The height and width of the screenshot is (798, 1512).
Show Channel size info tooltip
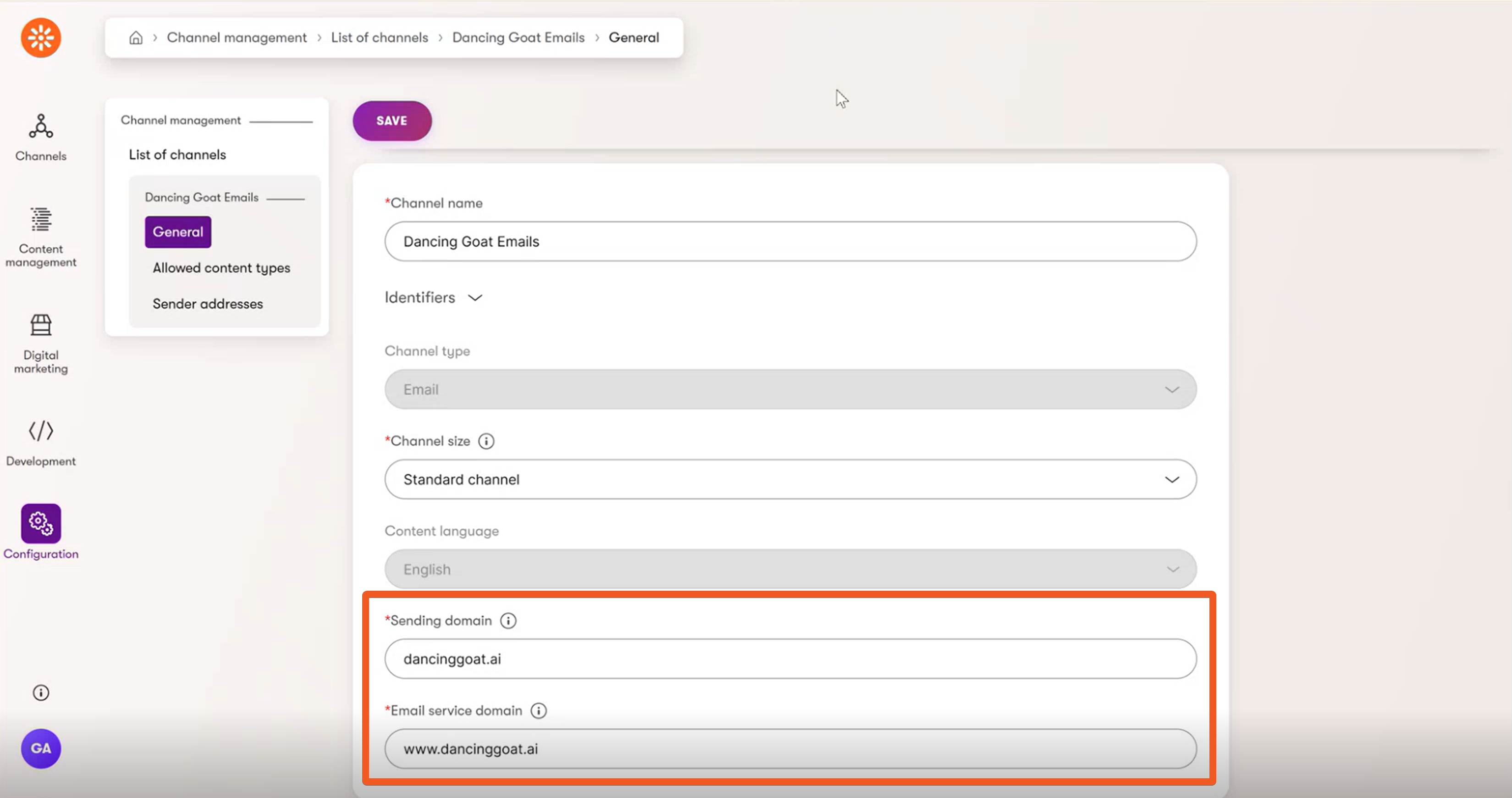[x=486, y=441]
